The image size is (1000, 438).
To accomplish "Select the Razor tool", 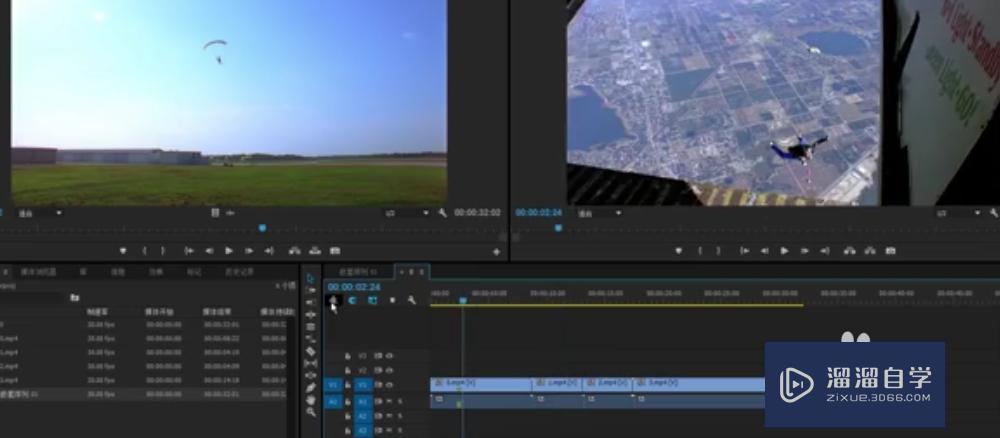I will click(311, 351).
